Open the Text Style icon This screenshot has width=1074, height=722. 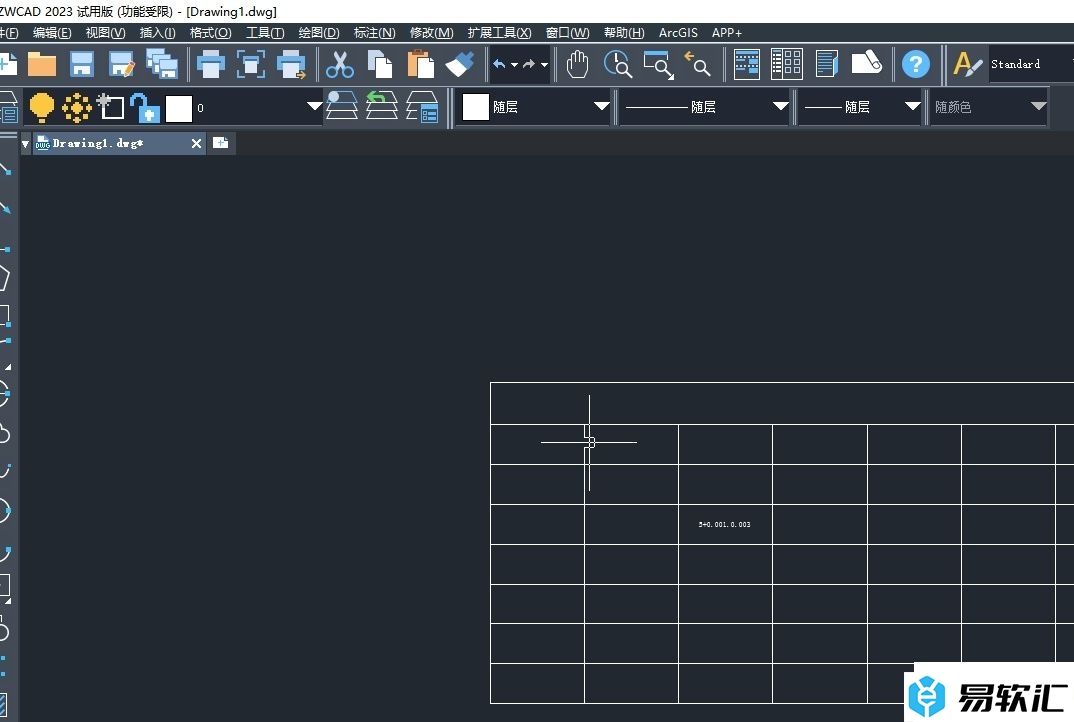point(968,64)
